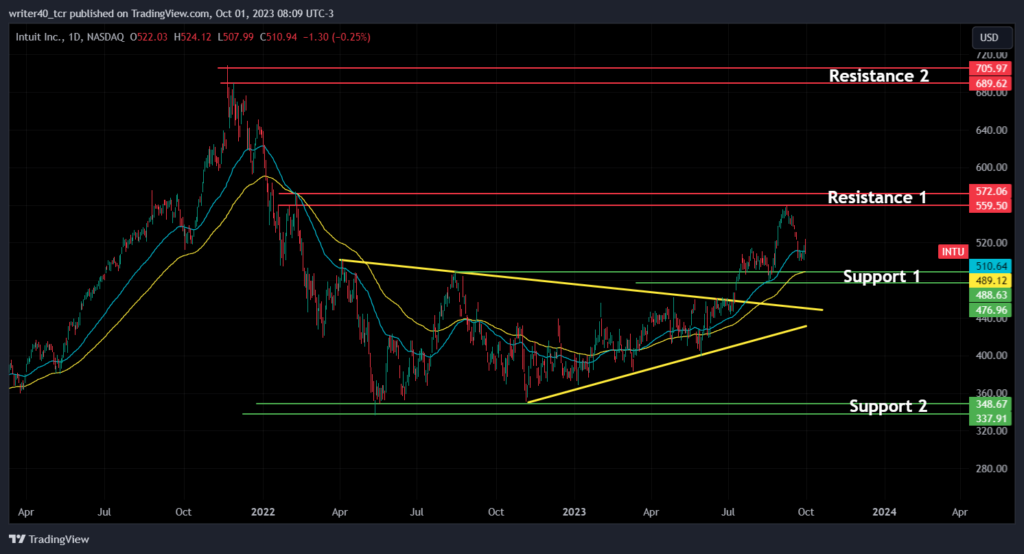Select the 689.62 price label

[991, 84]
